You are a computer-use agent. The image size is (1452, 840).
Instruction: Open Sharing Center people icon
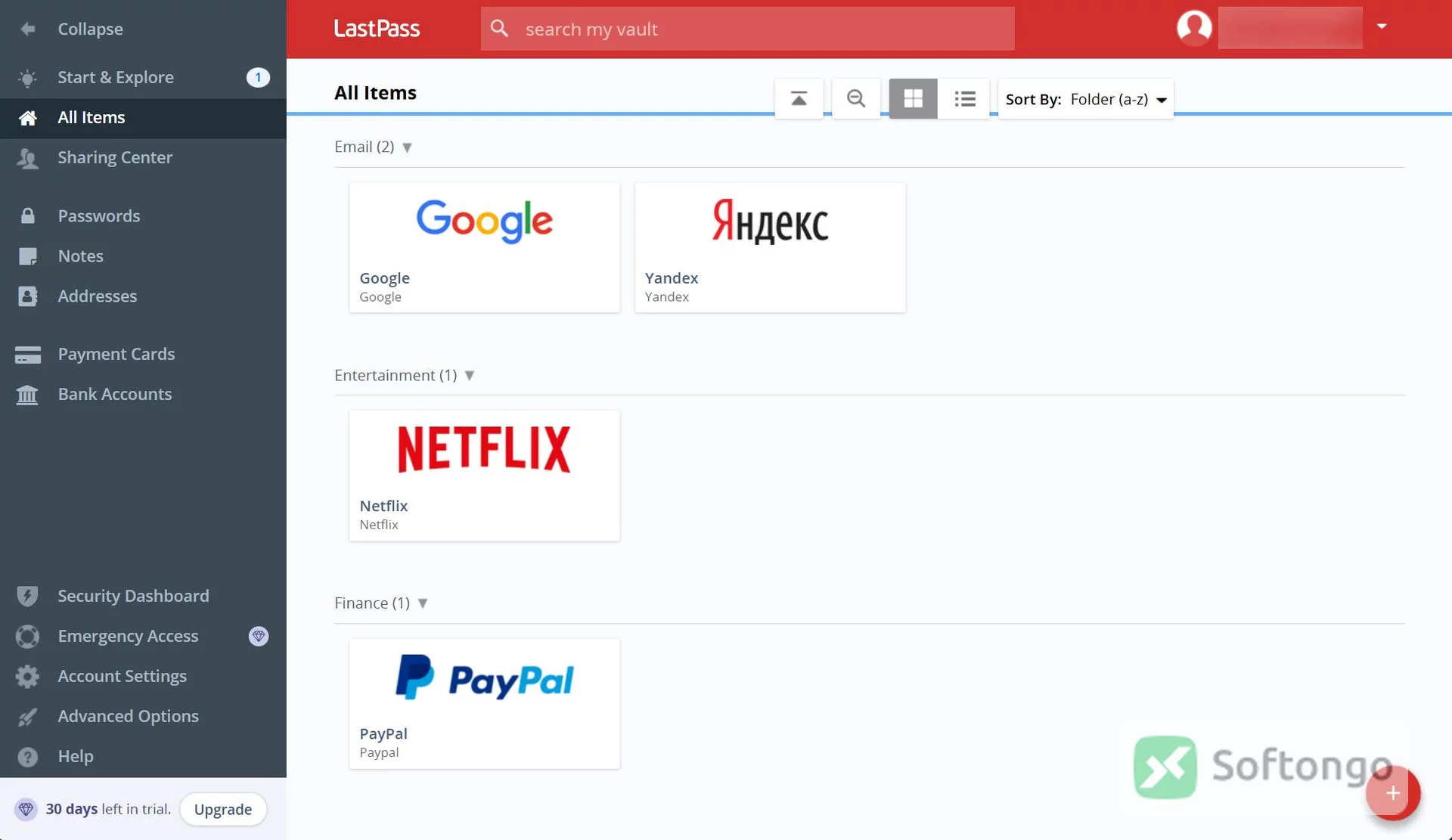(x=27, y=157)
